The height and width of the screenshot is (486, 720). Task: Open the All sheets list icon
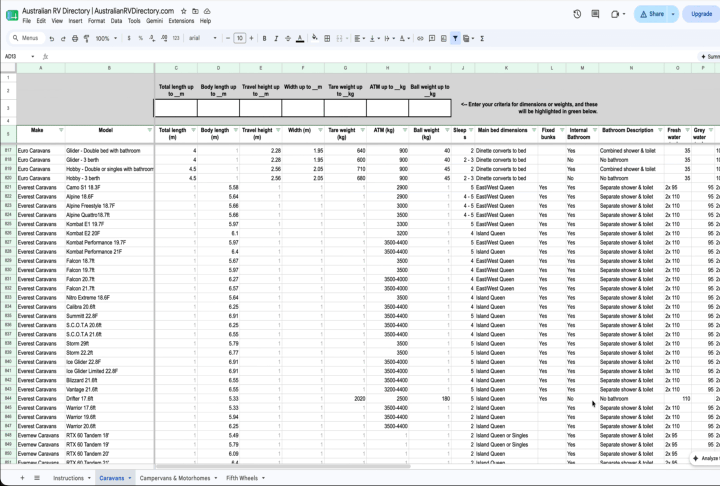37,478
